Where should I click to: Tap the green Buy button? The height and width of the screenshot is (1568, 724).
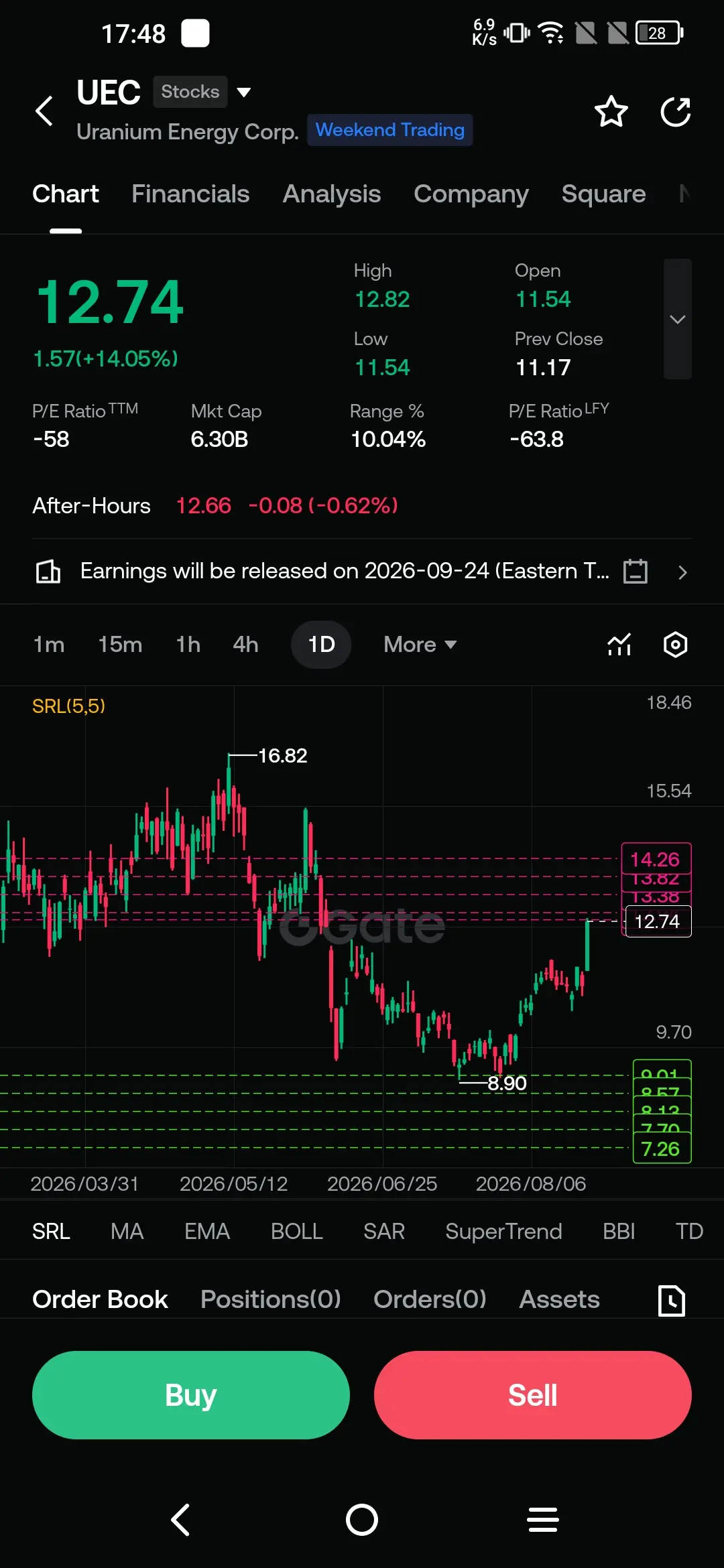coord(191,1395)
